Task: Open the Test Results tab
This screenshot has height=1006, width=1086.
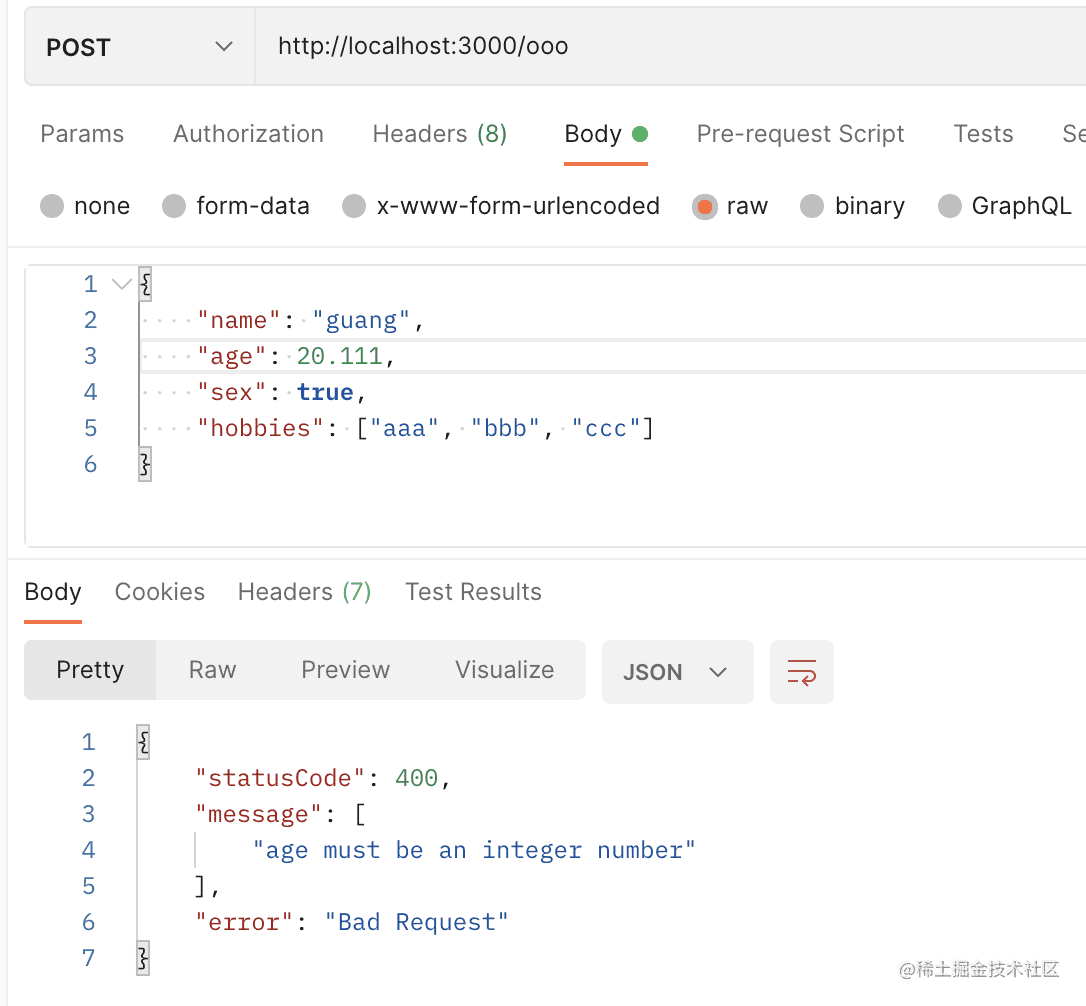Action: click(x=473, y=592)
